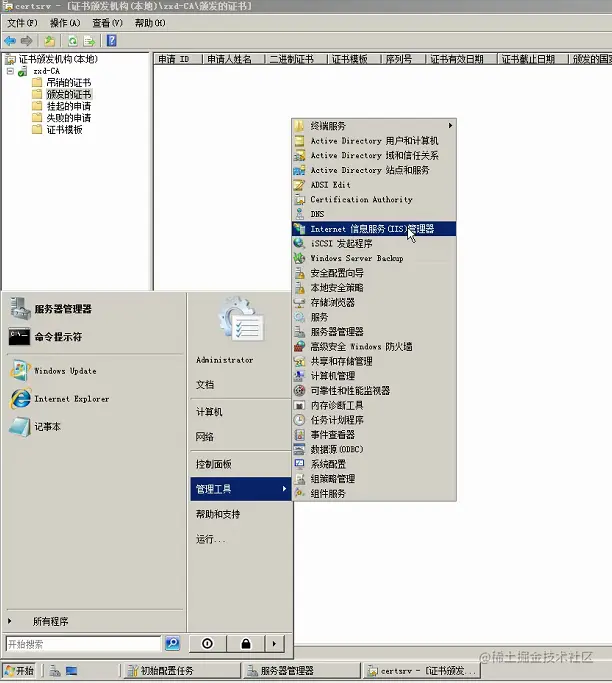Open 事件查看器
The image size is (612, 683).
click(374, 435)
